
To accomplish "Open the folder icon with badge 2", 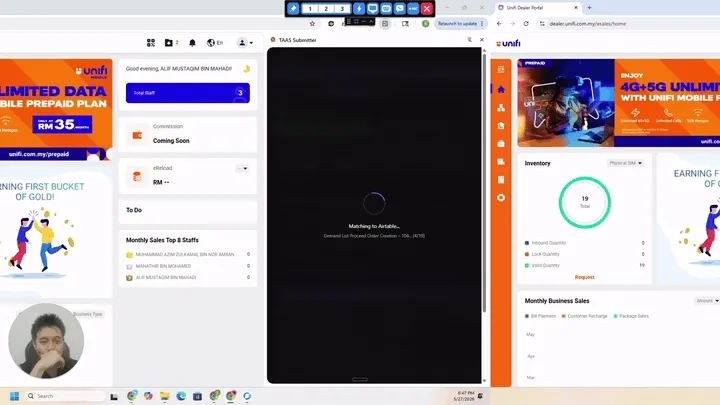I will point(171,43).
